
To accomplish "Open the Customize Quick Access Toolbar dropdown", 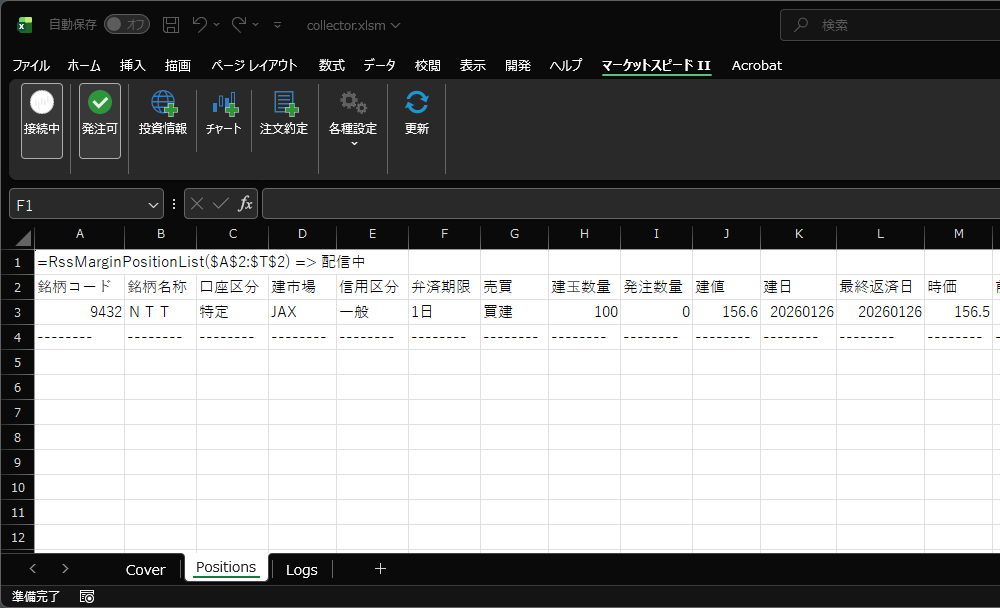I will (277, 25).
